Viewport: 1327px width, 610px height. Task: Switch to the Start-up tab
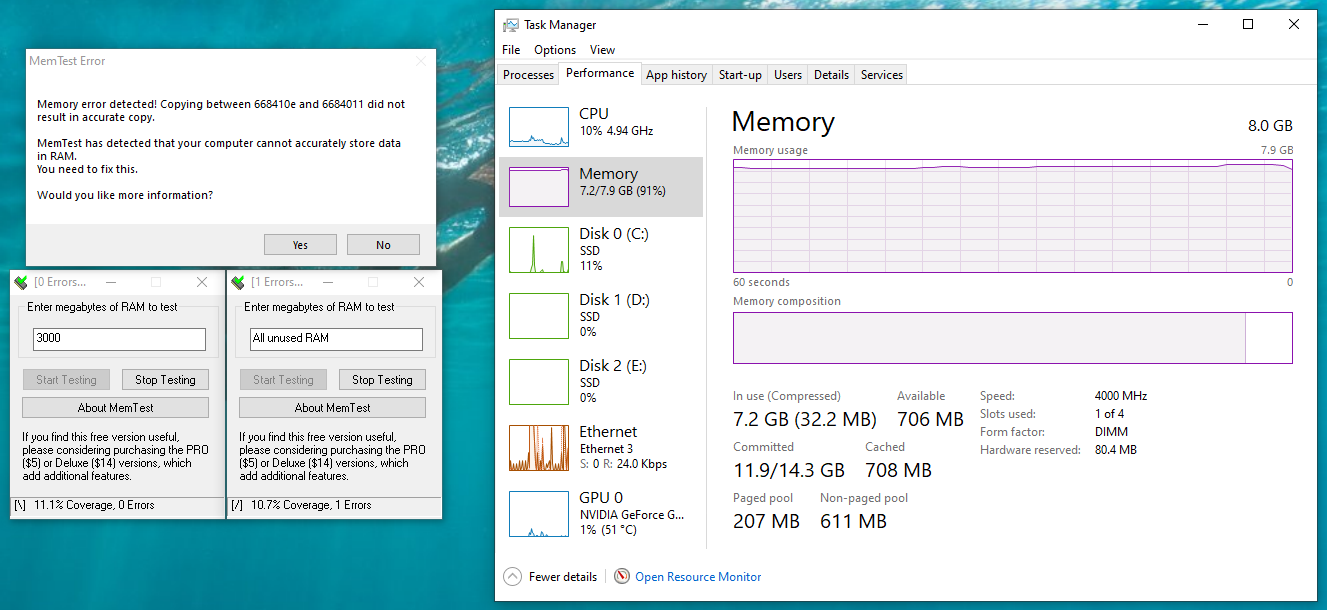coord(740,75)
